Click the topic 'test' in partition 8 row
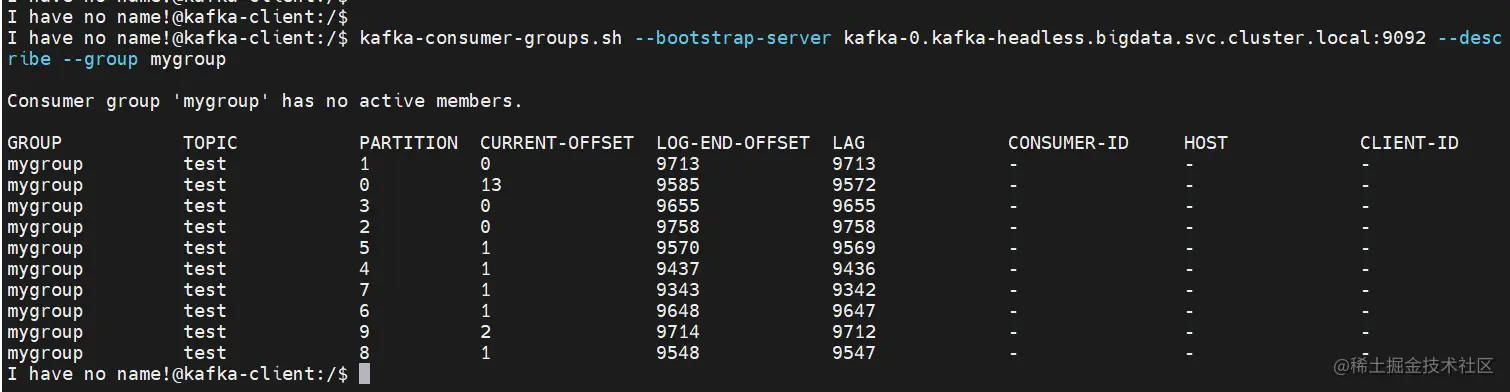Viewport: 1510px width, 392px height. pos(205,353)
